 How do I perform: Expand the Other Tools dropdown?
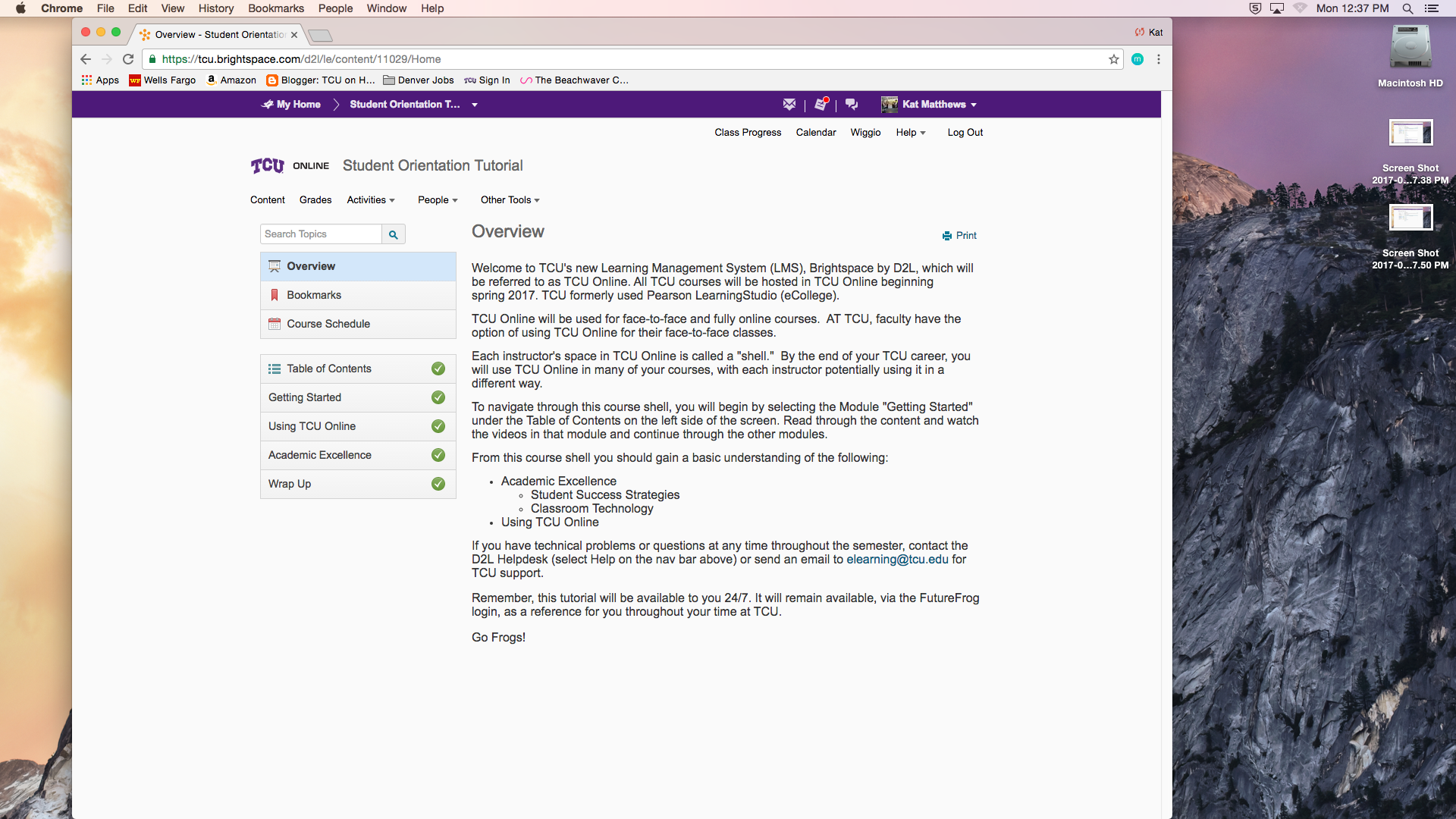pos(510,200)
